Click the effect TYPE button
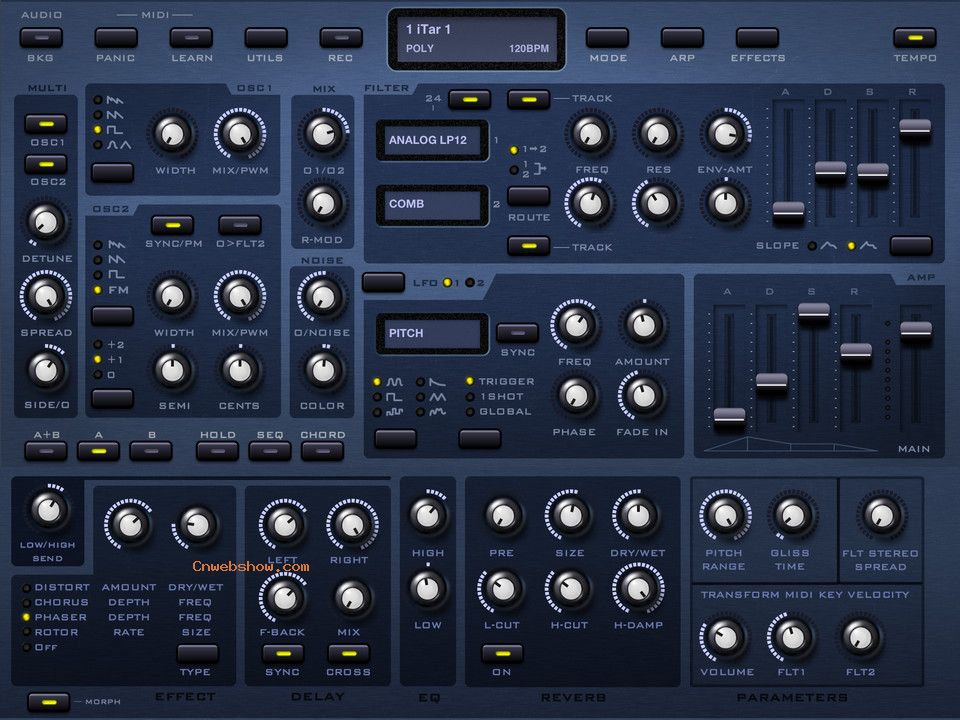Image resolution: width=960 pixels, height=720 pixels. (x=197, y=654)
